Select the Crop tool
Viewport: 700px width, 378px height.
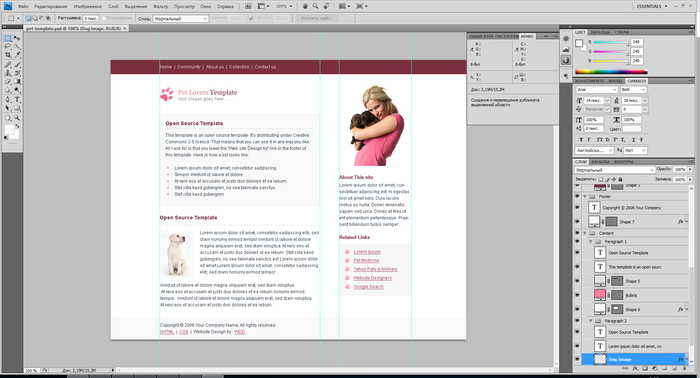pyautogui.click(x=8, y=55)
